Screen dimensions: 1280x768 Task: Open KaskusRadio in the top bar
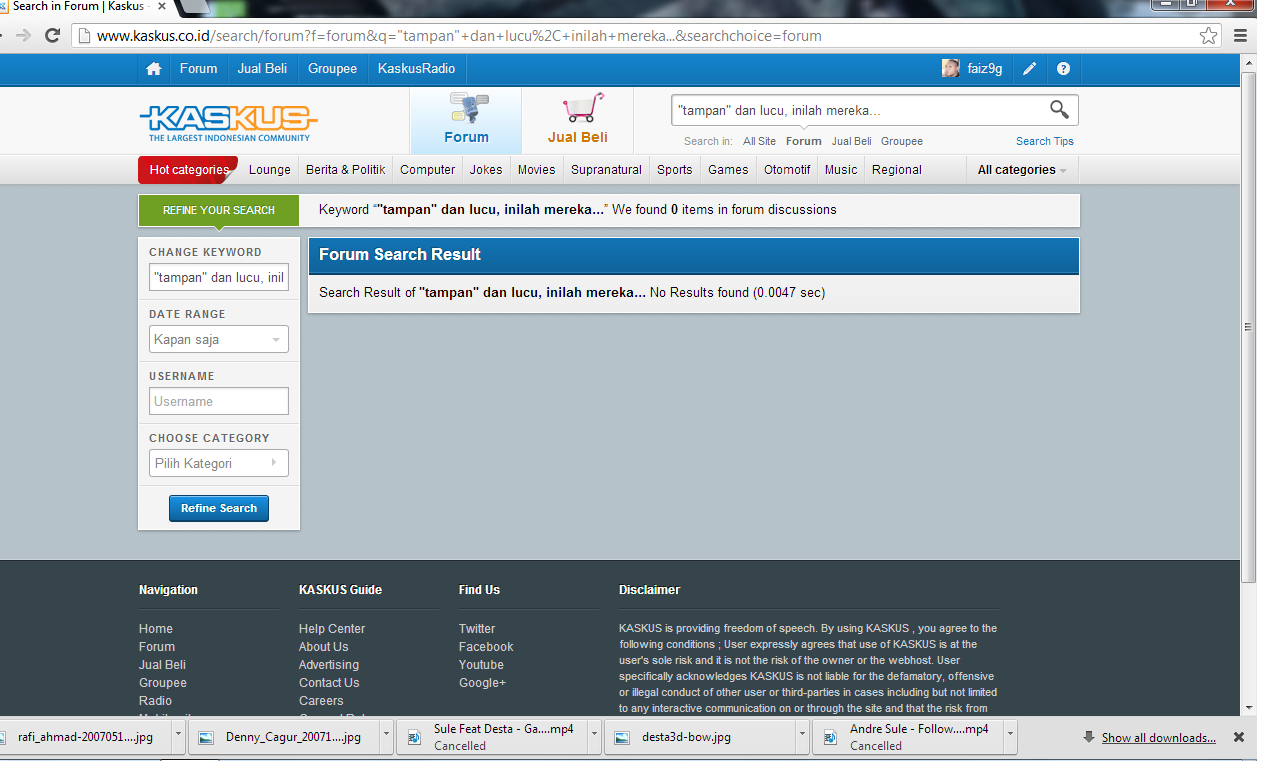point(416,69)
